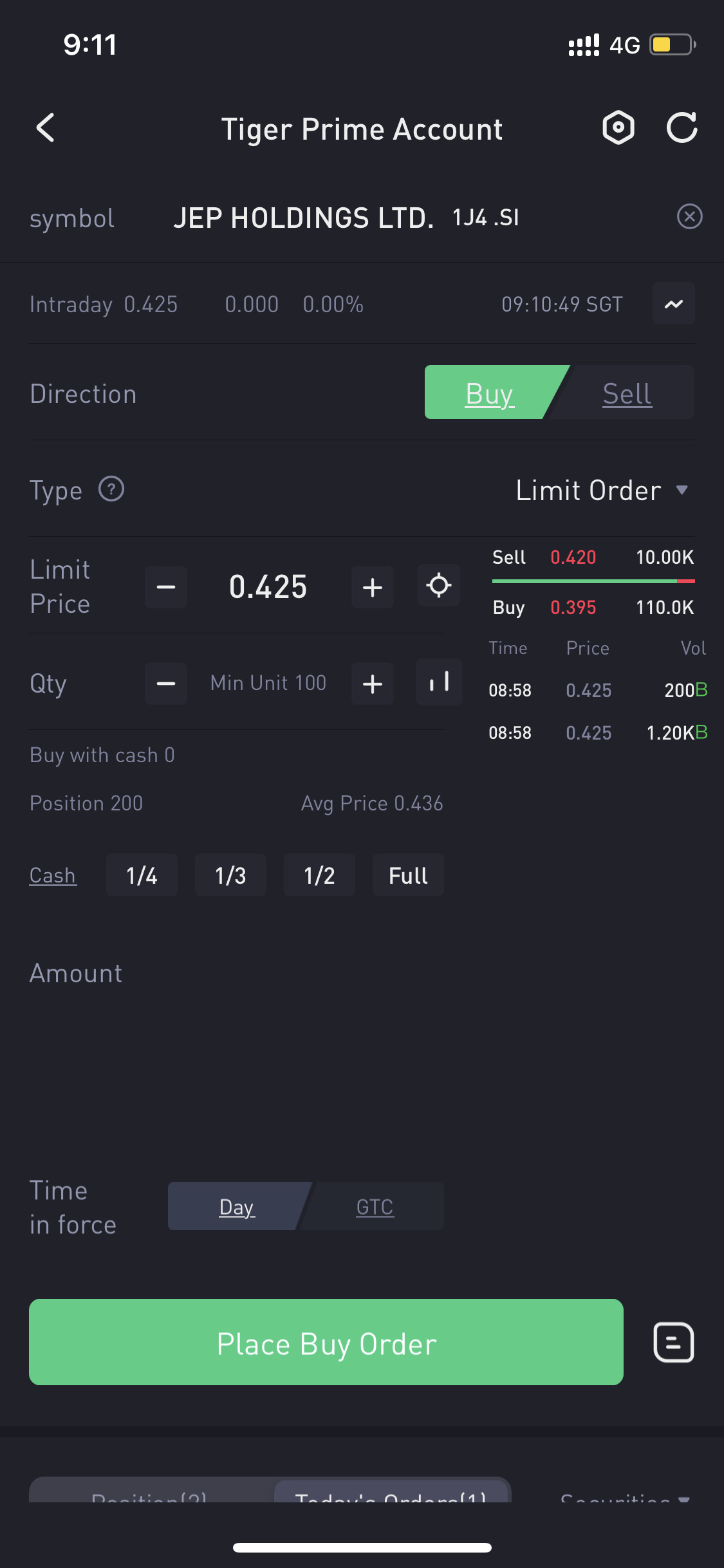Open the order list icon beside Place Buy Order
This screenshot has width=724, height=1568.
(673, 1343)
